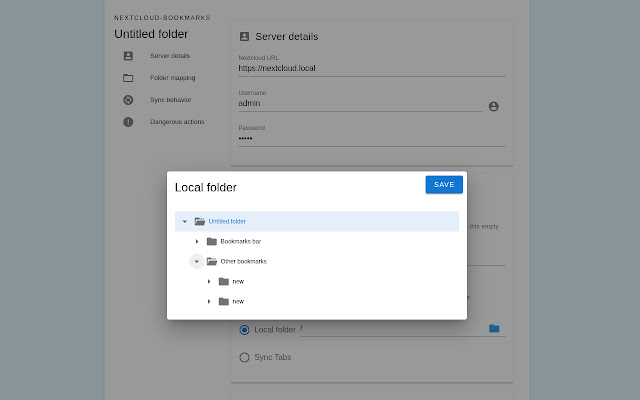
Task: Select the Sync Tabs radio button
Action: click(x=244, y=357)
